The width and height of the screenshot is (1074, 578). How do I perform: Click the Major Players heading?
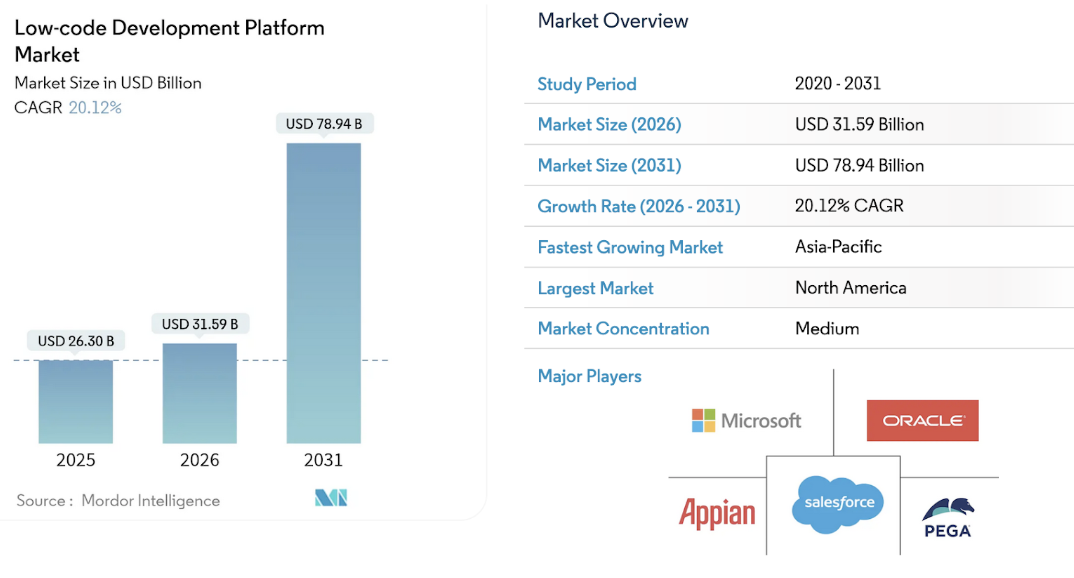pos(589,376)
